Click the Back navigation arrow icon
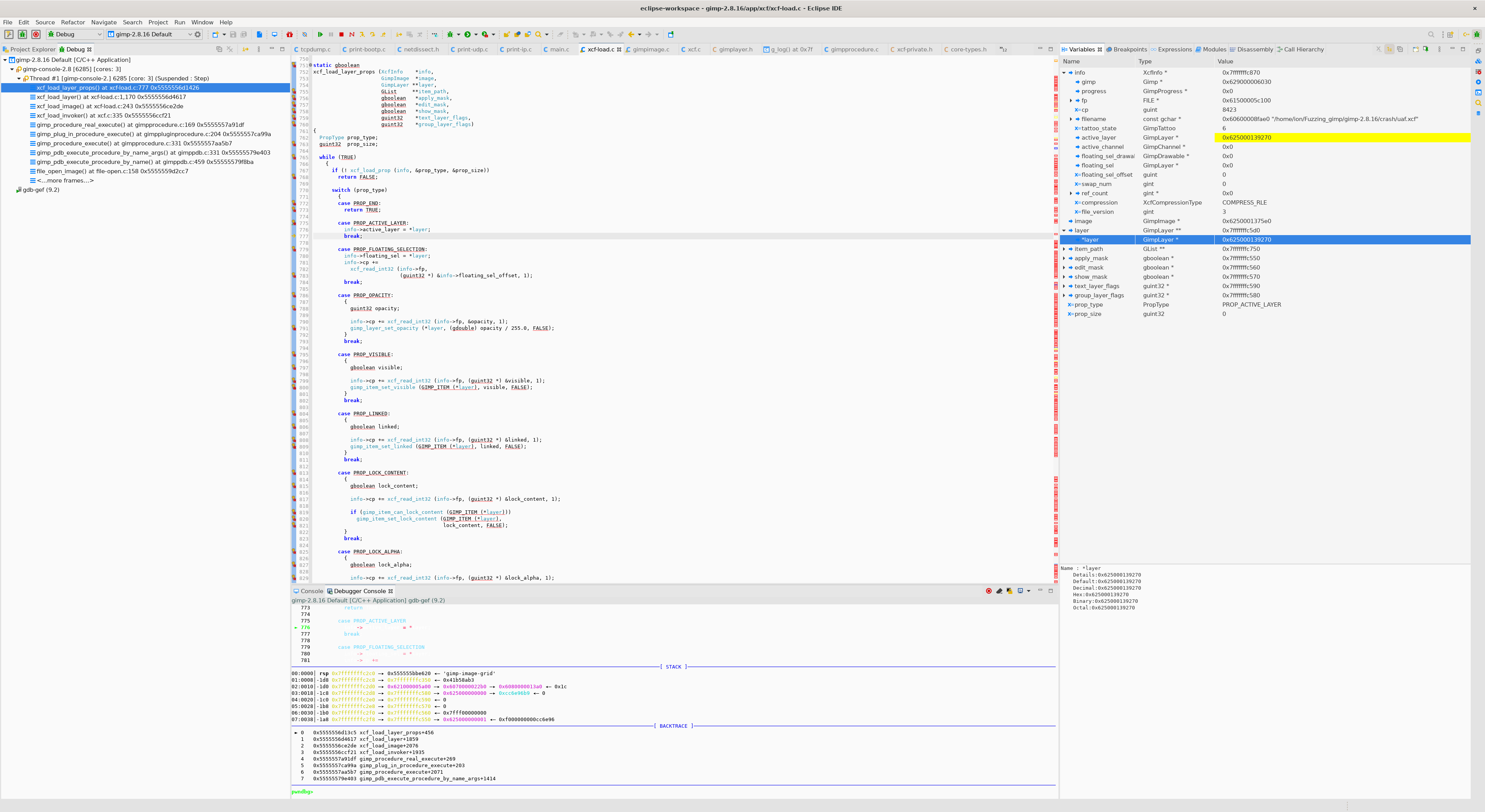The width and height of the screenshot is (1485, 812). 631,34
